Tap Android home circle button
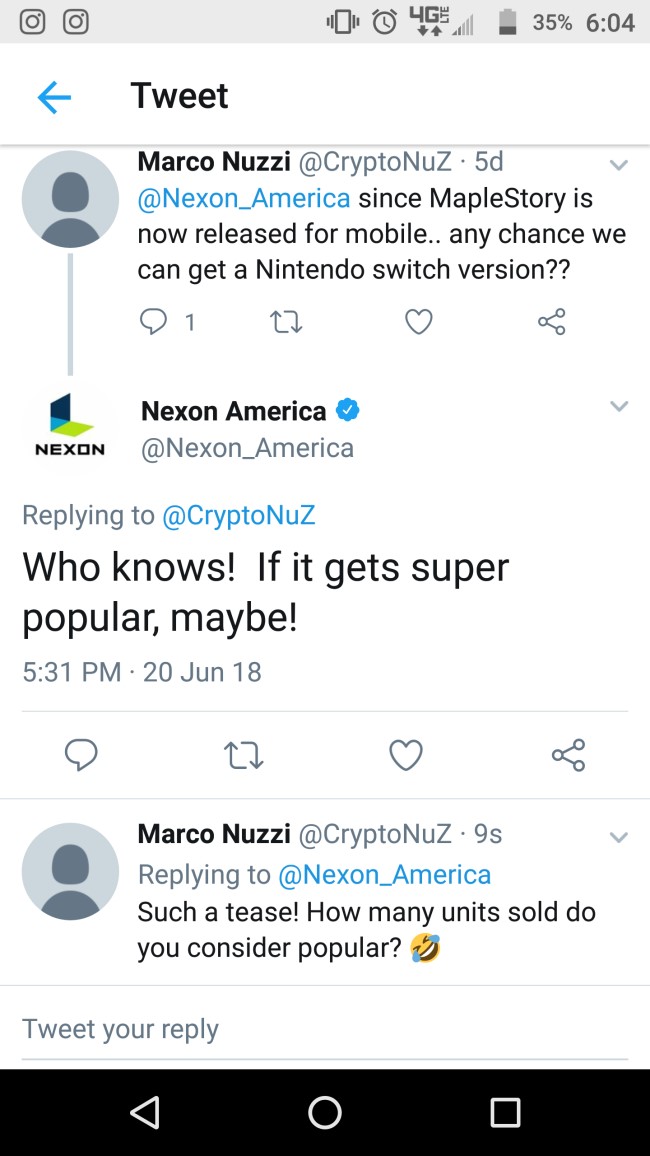This screenshot has height=1156, width=650. pyautogui.click(x=325, y=1112)
